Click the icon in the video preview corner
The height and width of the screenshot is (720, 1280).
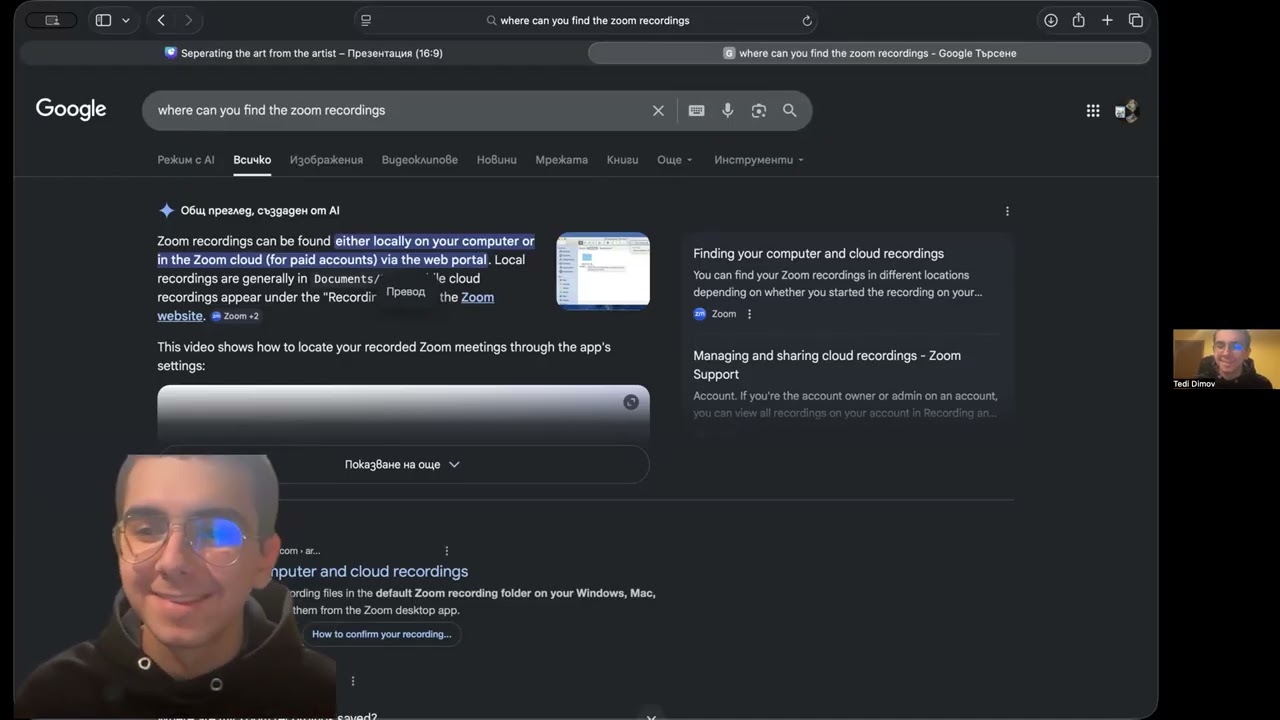click(631, 402)
